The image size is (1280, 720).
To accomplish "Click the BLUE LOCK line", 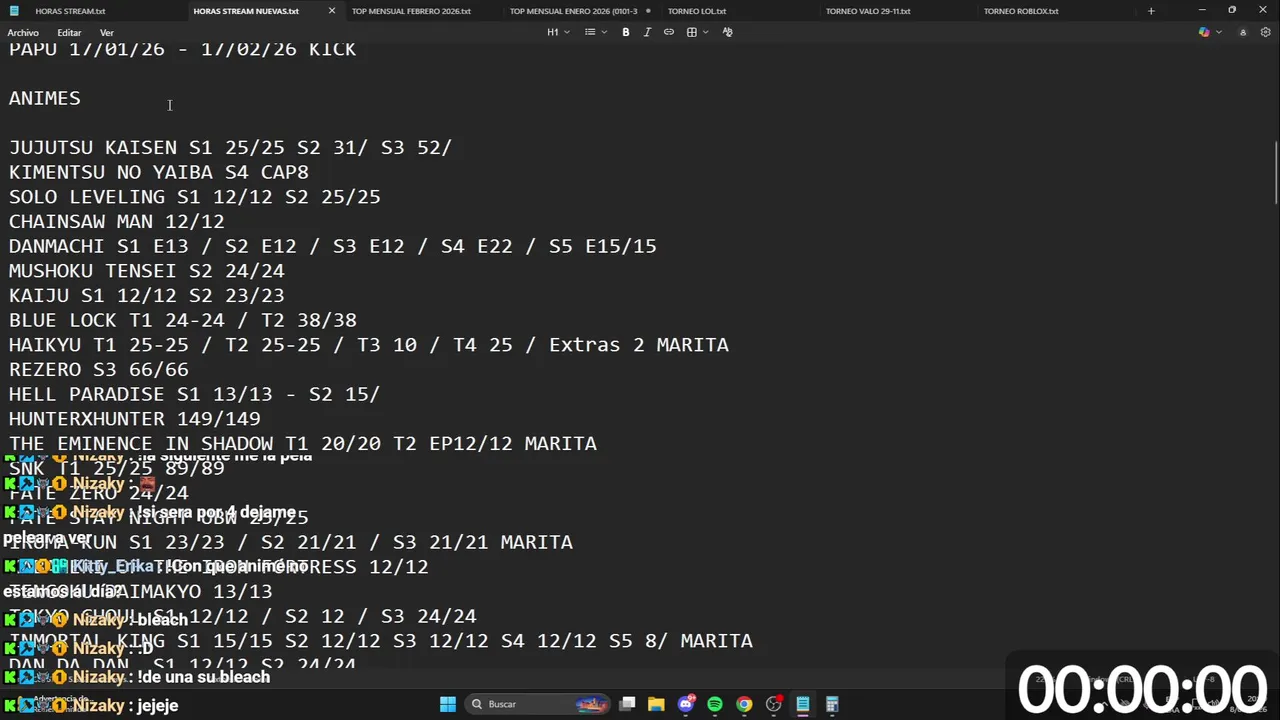I will [183, 320].
